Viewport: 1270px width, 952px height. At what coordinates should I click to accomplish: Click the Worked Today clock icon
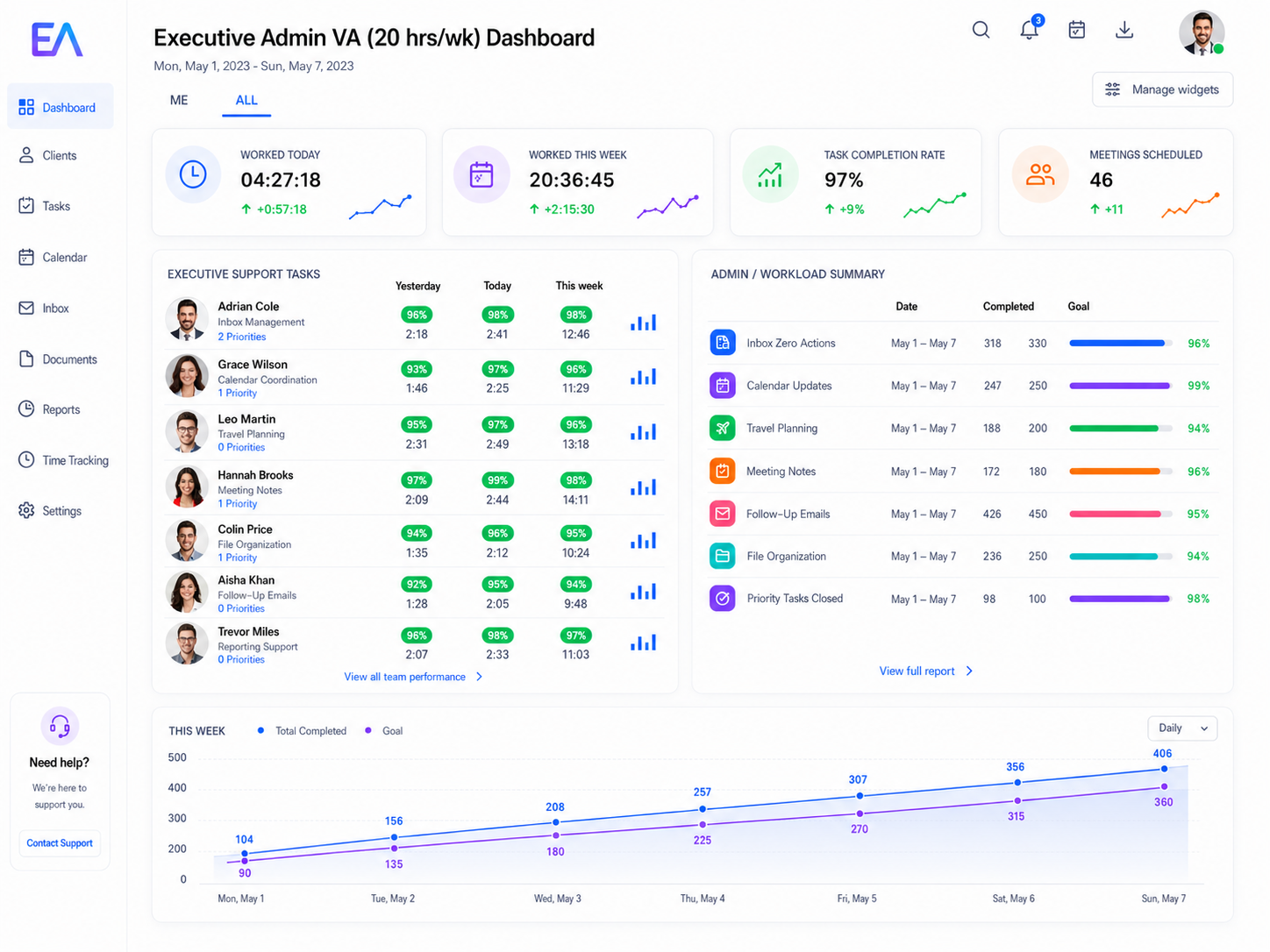coord(193,174)
